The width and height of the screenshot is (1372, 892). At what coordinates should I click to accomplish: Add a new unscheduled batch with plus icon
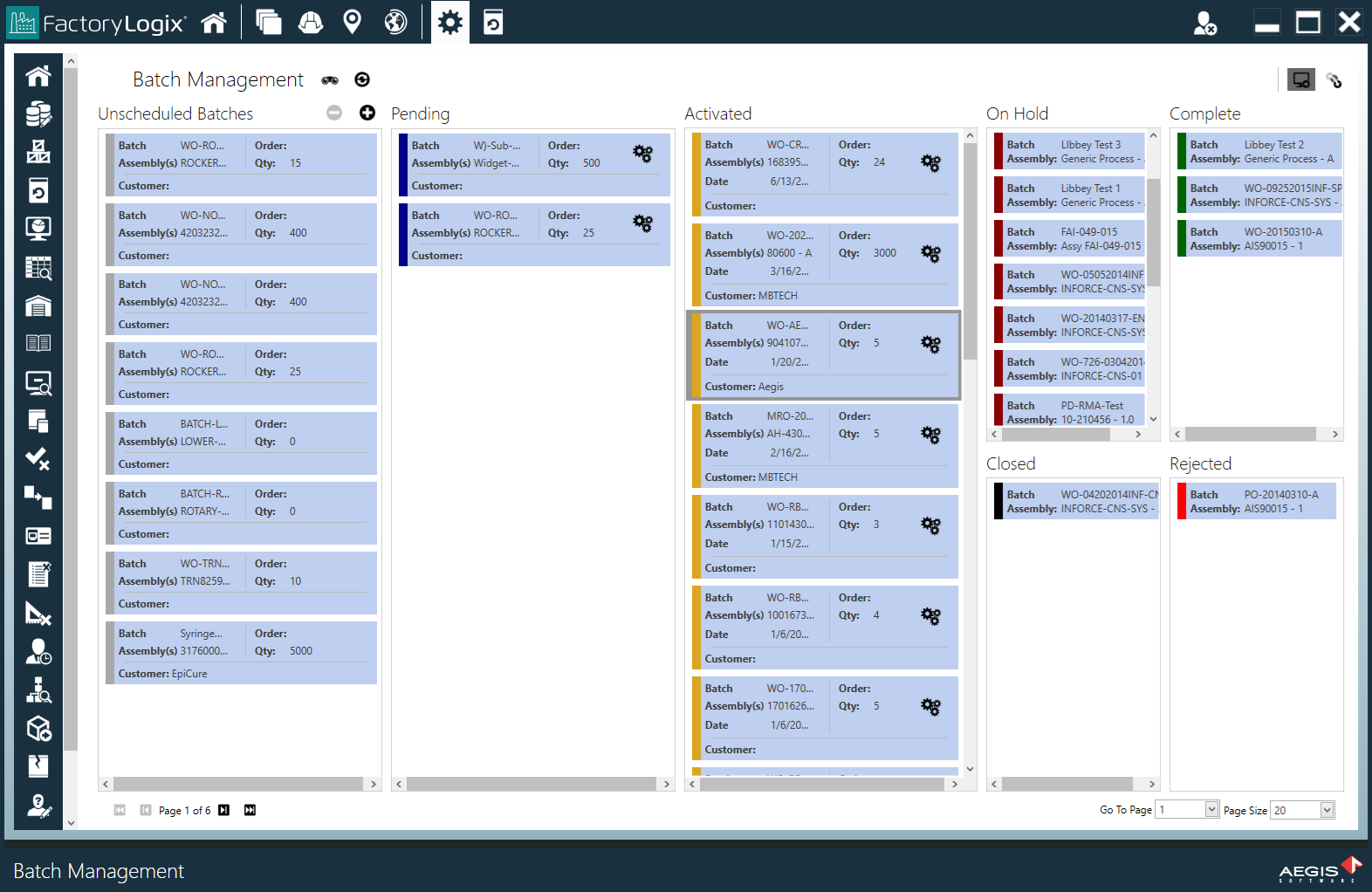[367, 113]
